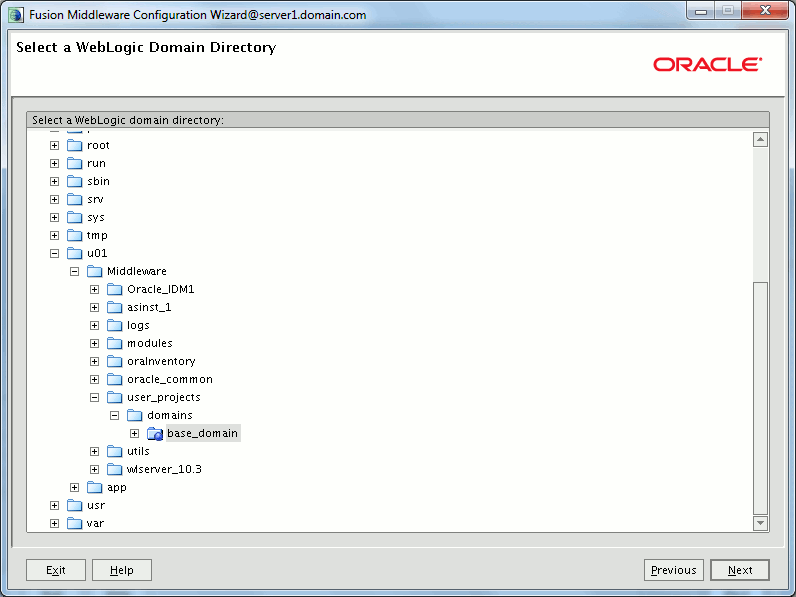Screen dimensions: 796x597
Task: Expand the Oracle_IDM1 tree node
Action: pyautogui.click(x=94, y=289)
